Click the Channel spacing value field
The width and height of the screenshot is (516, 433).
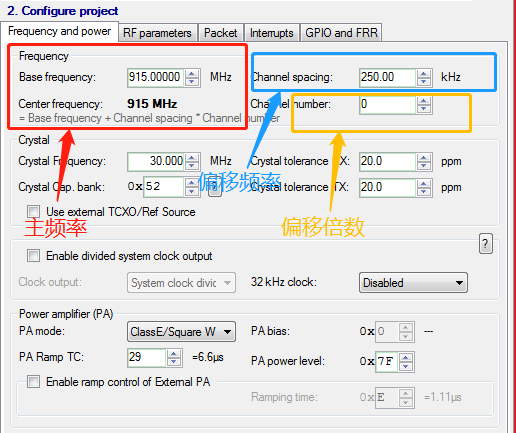(x=388, y=77)
